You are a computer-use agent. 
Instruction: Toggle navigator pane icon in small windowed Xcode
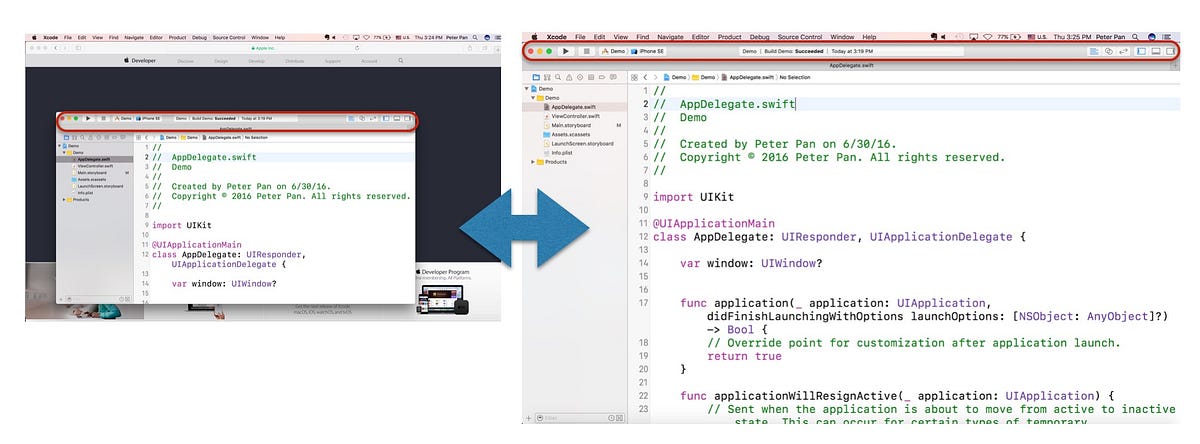385,118
